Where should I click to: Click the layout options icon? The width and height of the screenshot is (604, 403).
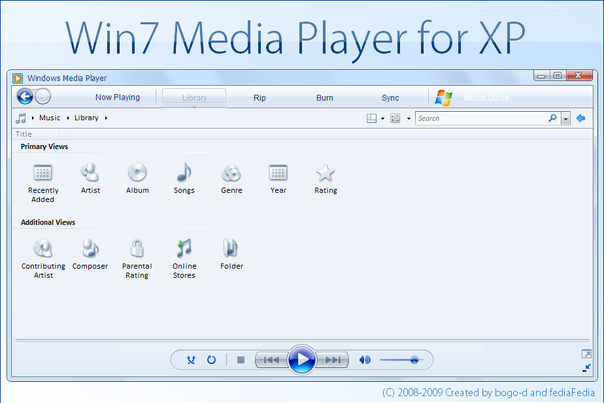371,118
